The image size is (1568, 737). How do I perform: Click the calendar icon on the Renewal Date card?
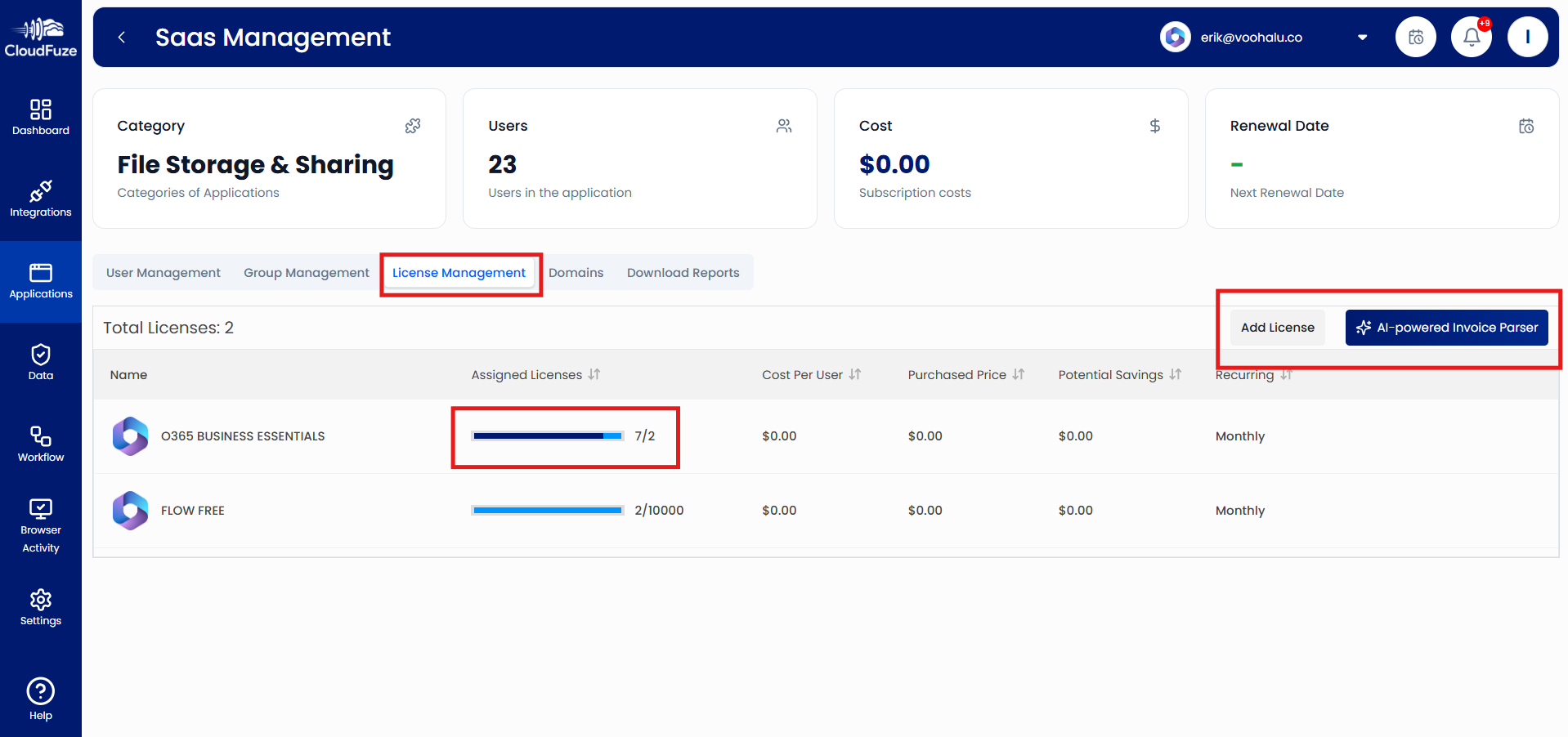[1525, 126]
